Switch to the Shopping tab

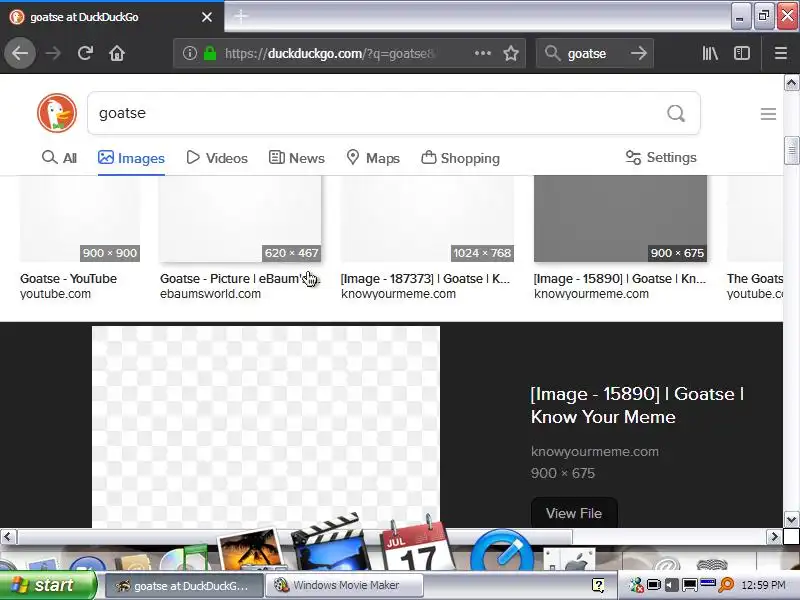click(460, 158)
